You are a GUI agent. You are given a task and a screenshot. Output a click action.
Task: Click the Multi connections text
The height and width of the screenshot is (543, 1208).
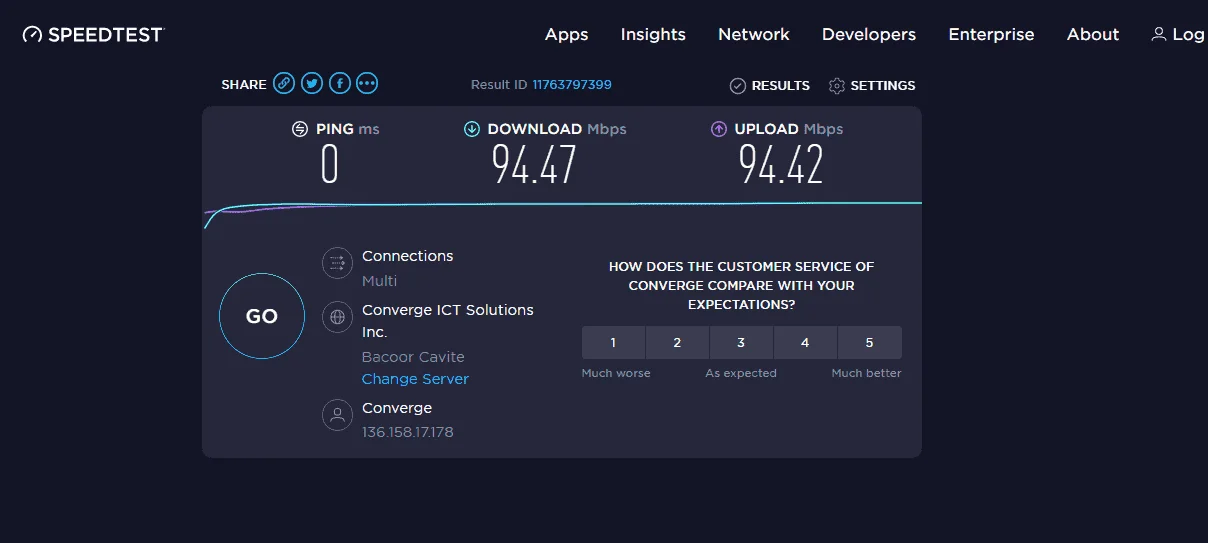(x=379, y=281)
